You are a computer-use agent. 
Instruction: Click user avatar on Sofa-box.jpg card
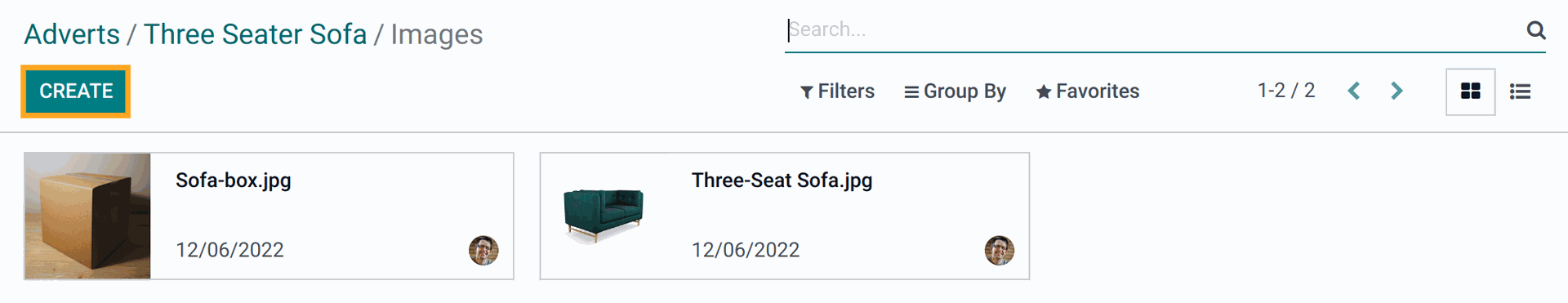click(483, 251)
